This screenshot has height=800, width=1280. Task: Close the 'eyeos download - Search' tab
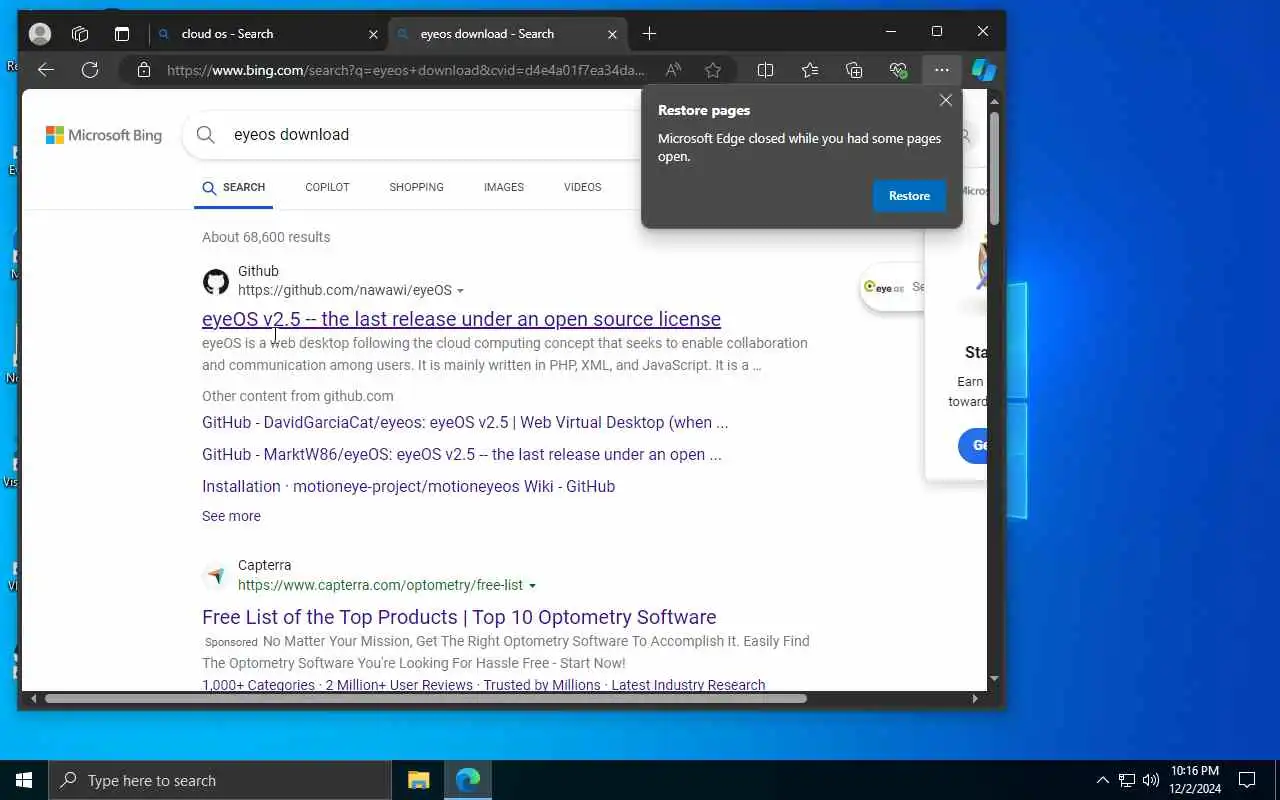612,34
